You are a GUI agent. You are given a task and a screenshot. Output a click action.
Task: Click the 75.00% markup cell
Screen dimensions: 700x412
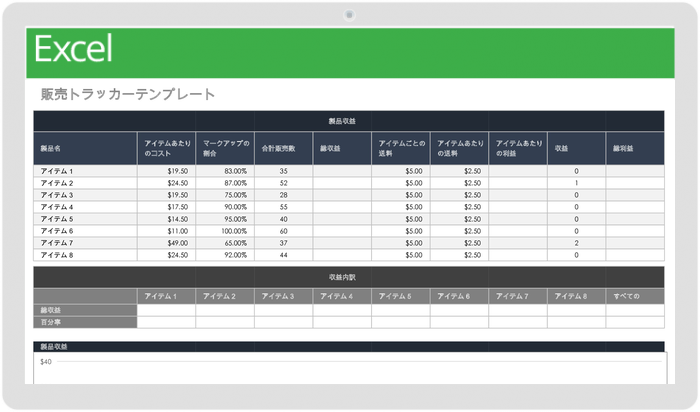pos(225,195)
